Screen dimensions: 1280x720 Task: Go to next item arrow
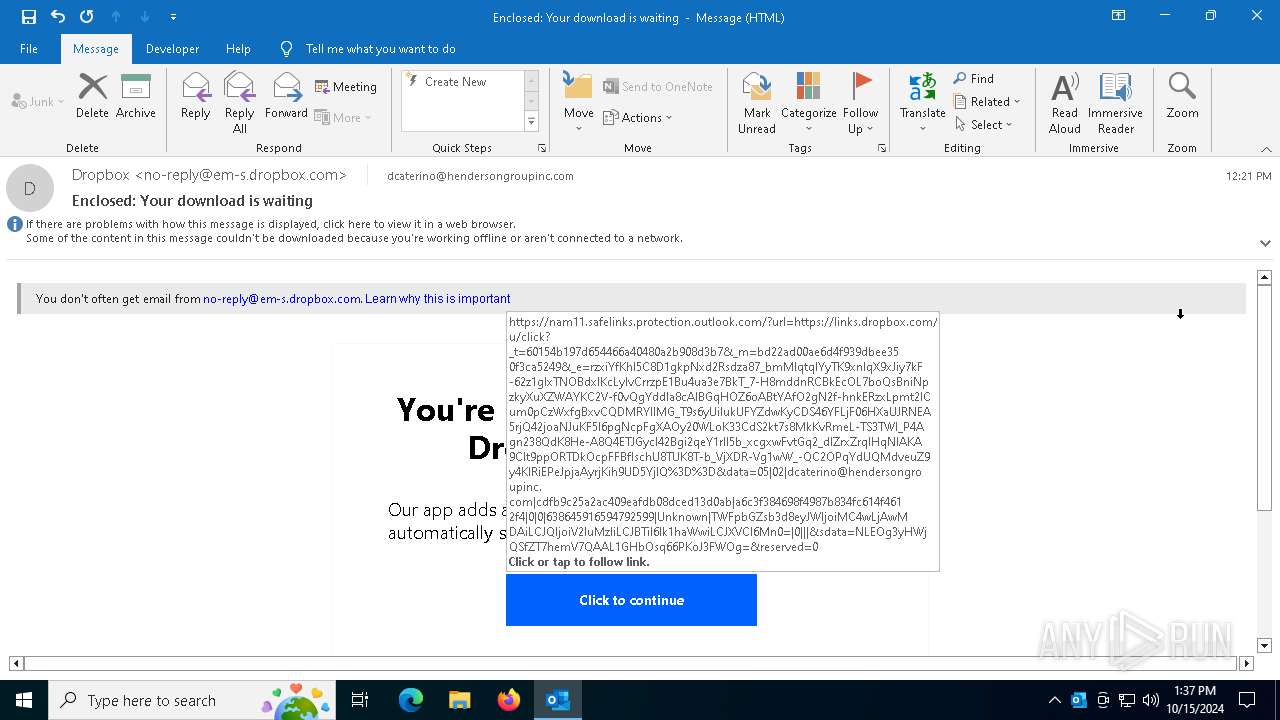[145, 17]
